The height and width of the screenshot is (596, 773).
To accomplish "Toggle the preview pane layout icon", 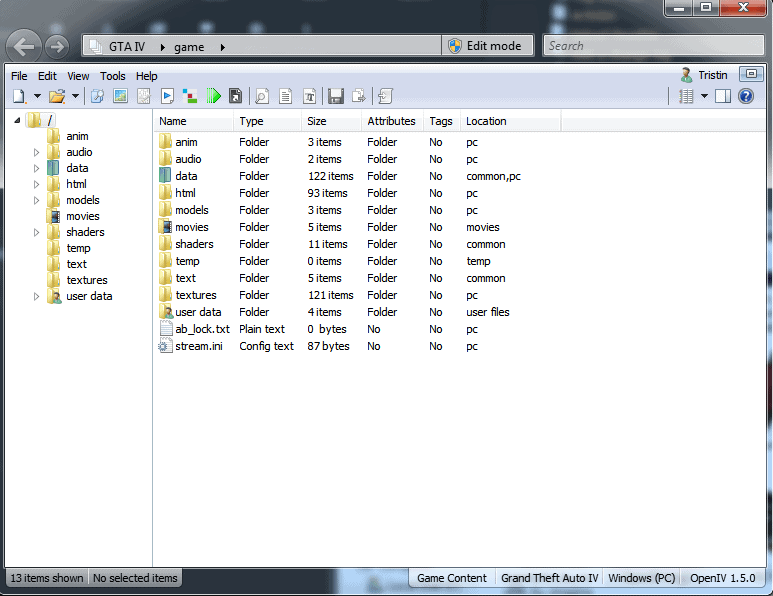I will tap(723, 96).
